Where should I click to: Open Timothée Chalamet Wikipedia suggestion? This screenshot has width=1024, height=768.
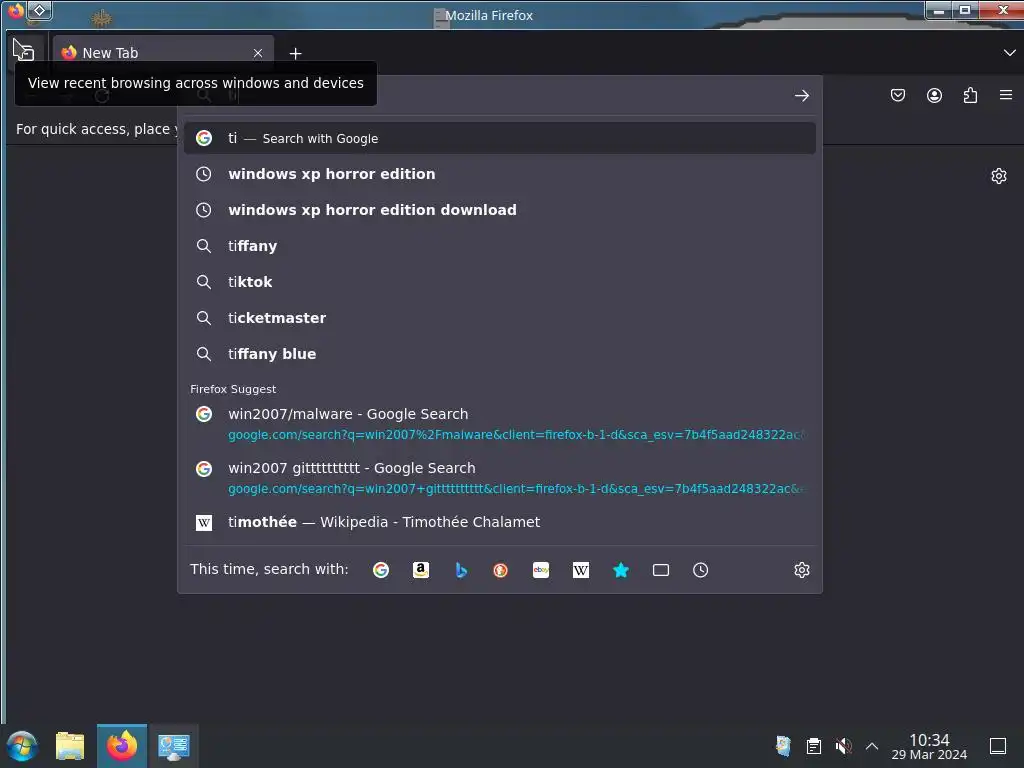500,522
